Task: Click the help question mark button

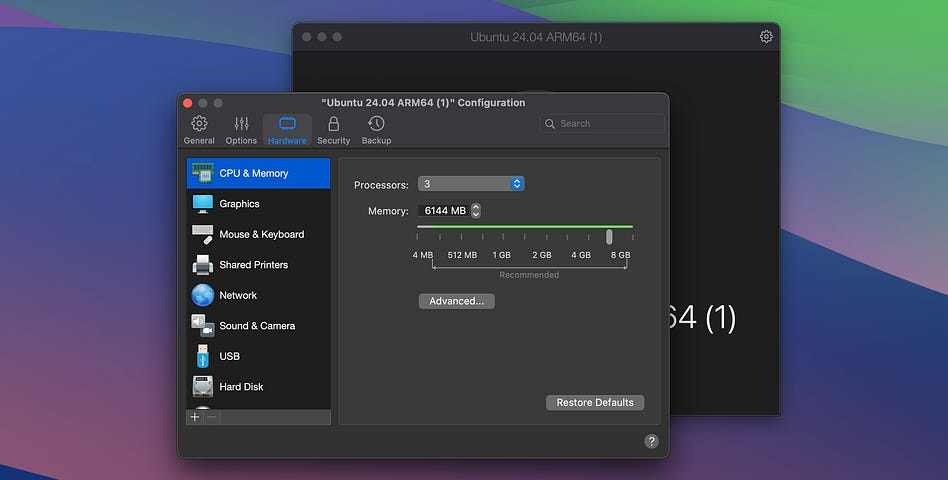Action: click(x=651, y=441)
